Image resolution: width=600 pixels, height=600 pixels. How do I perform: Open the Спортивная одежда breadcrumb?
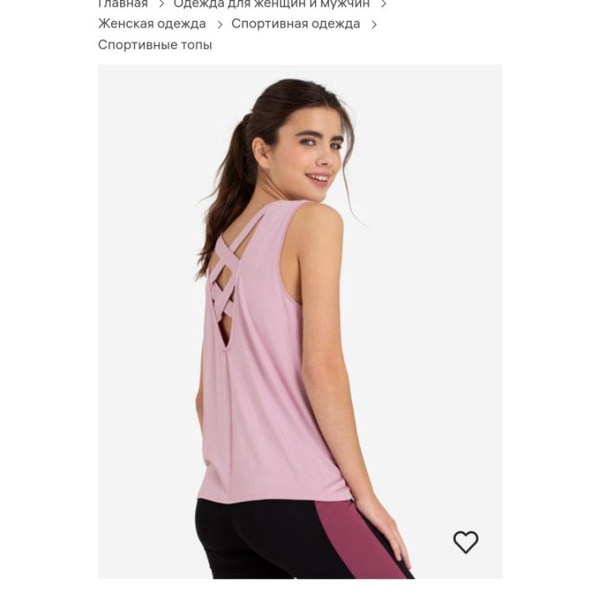[295, 24]
